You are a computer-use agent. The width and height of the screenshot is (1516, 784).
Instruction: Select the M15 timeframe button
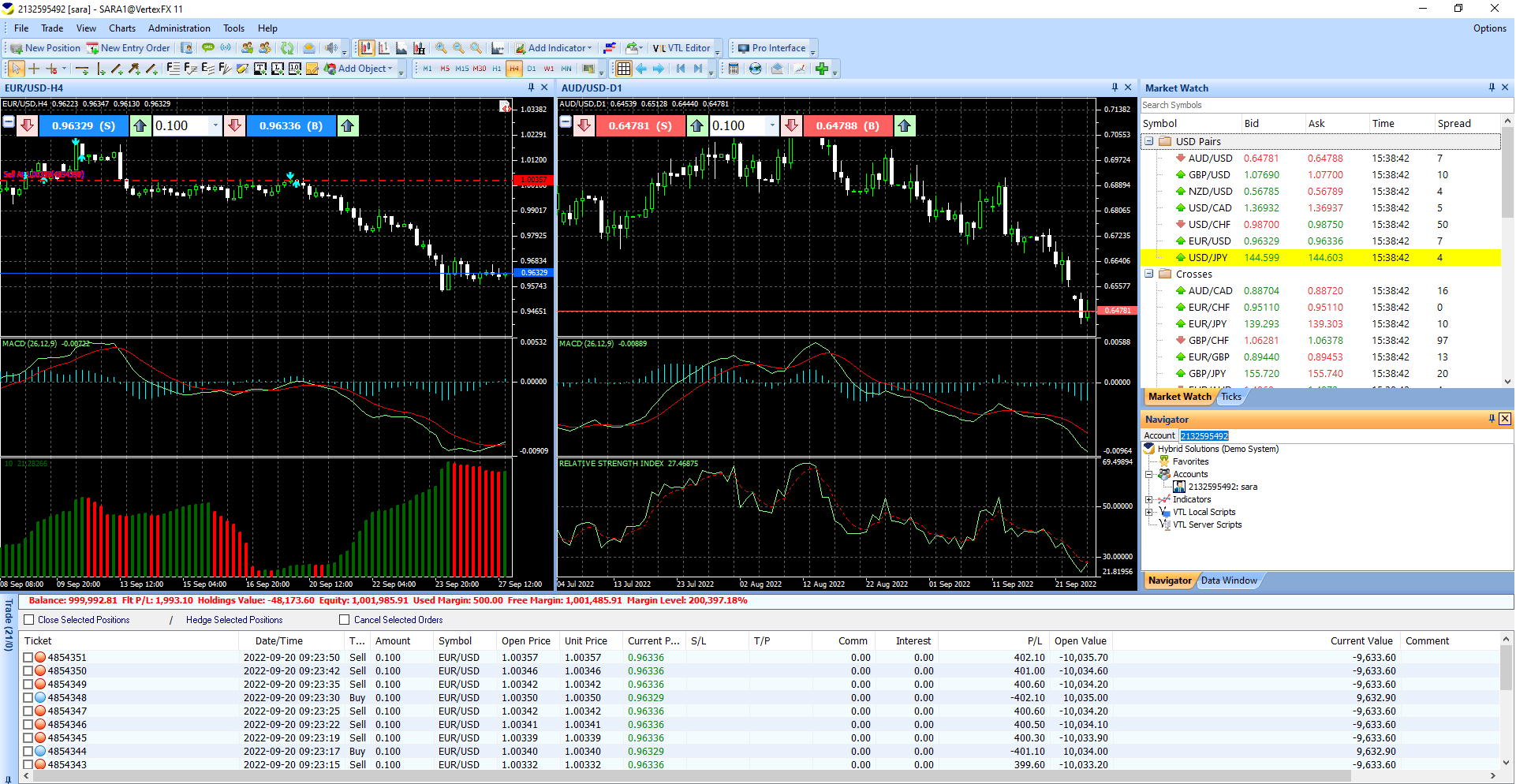click(x=461, y=69)
